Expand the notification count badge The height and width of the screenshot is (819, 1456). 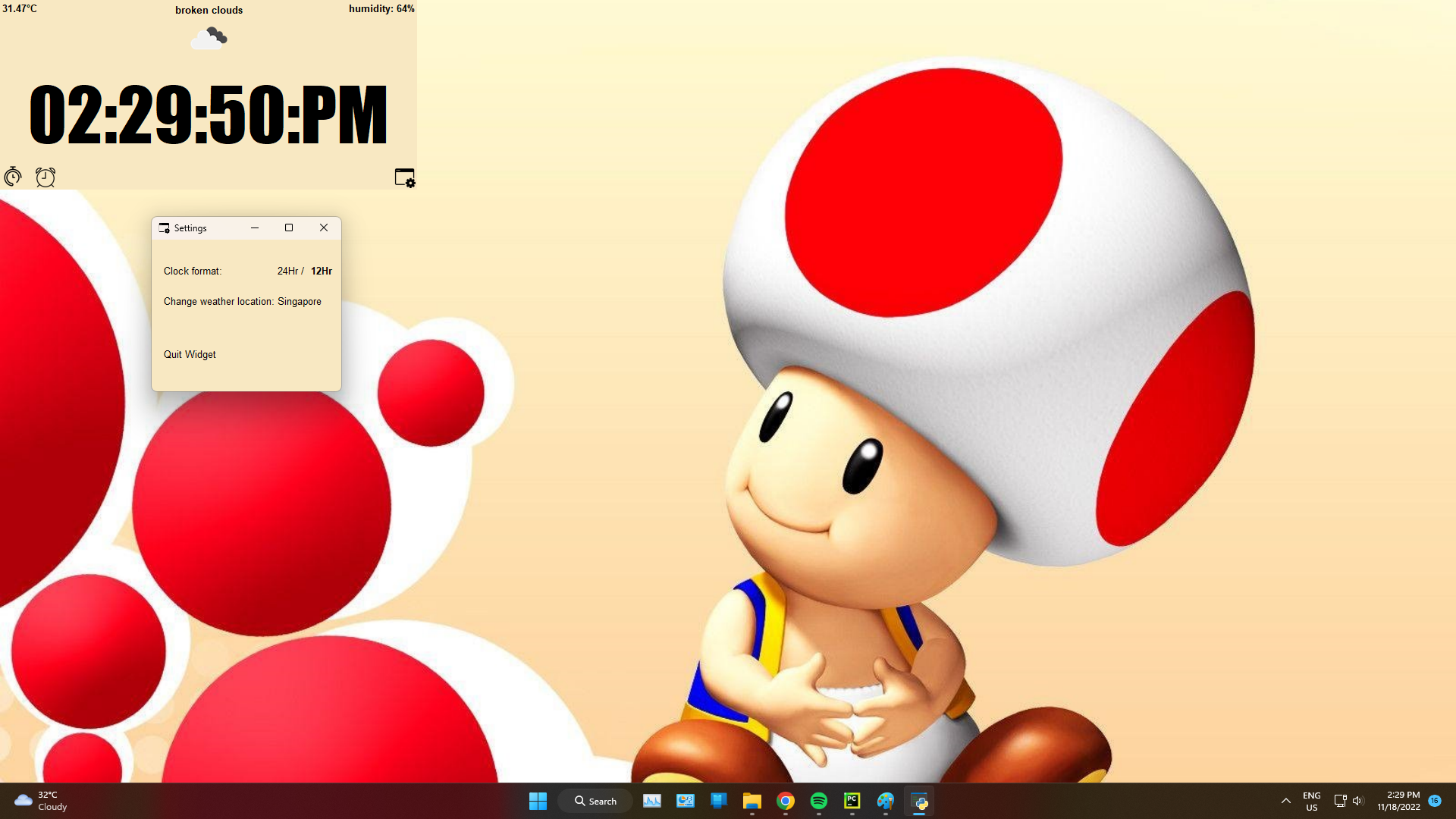(x=1433, y=800)
